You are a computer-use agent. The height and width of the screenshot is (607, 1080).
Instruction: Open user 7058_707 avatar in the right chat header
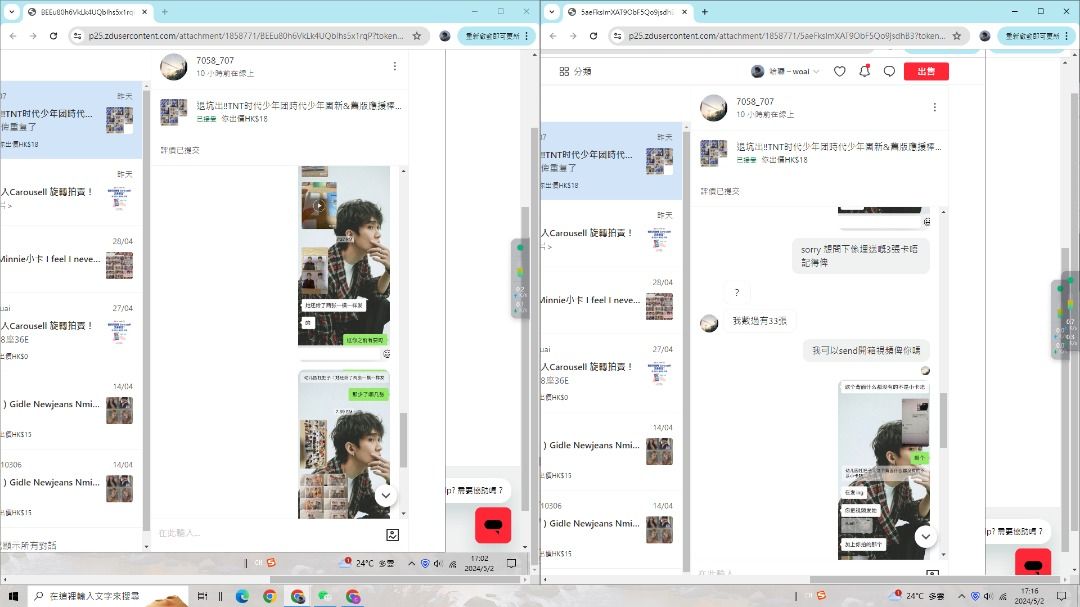point(713,108)
